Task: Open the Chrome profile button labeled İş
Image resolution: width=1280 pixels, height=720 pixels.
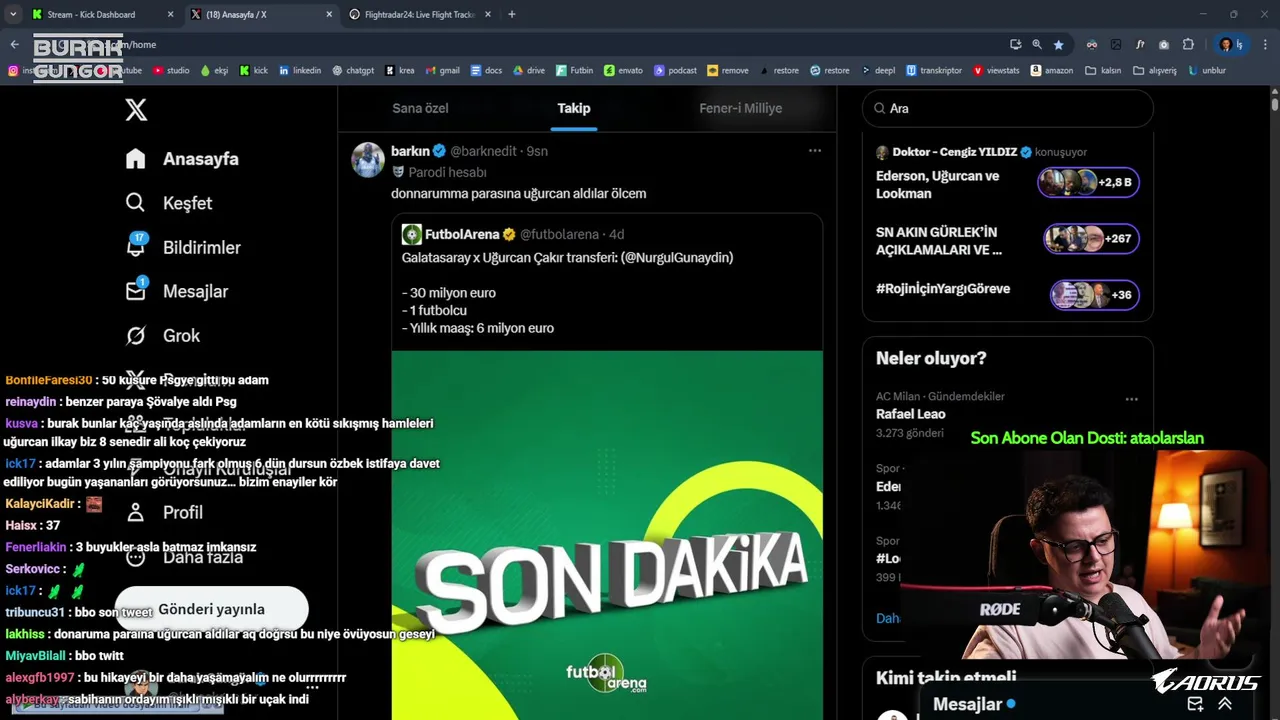Action: [x=1230, y=45]
